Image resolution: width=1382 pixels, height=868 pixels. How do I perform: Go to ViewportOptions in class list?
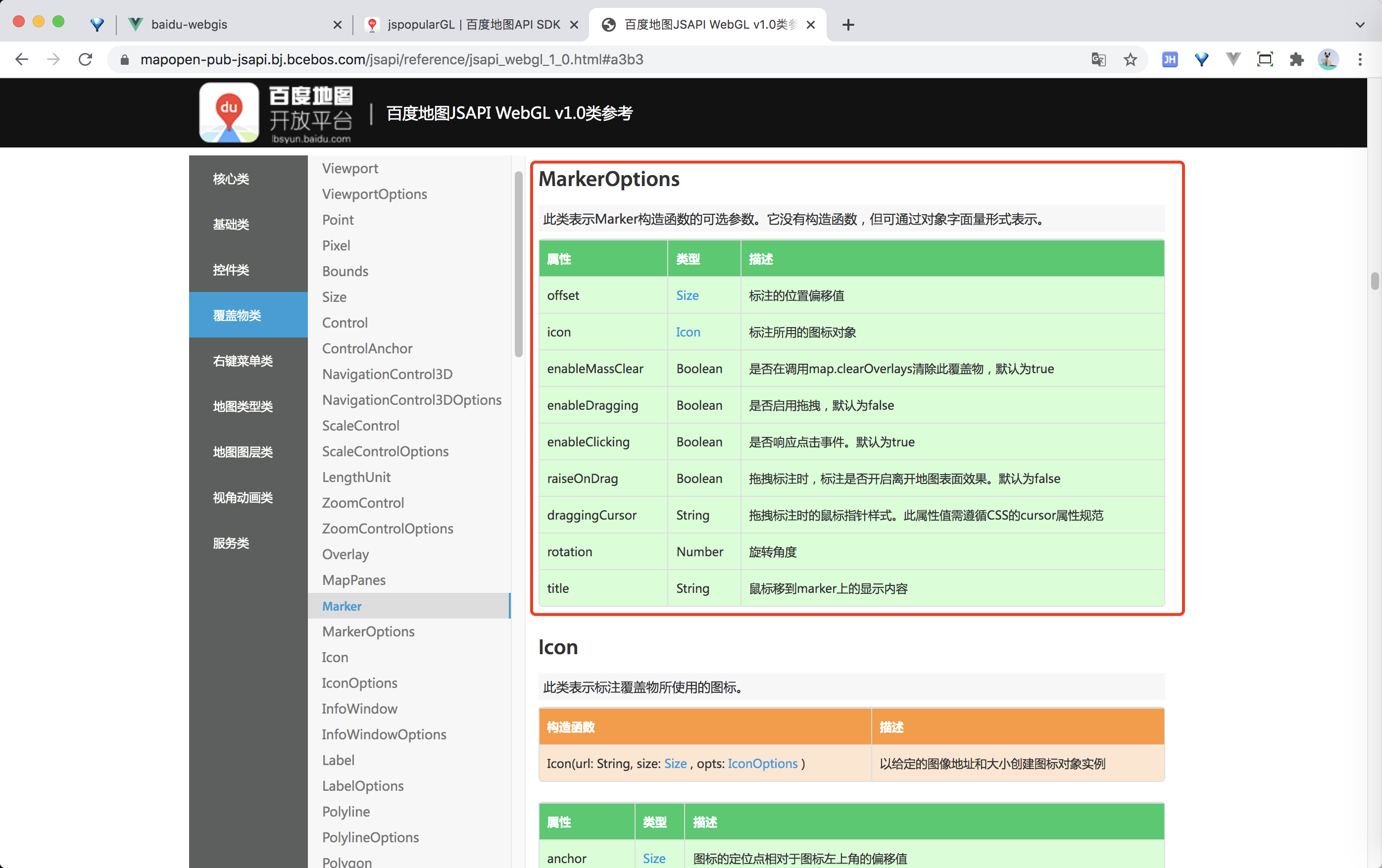tap(374, 194)
